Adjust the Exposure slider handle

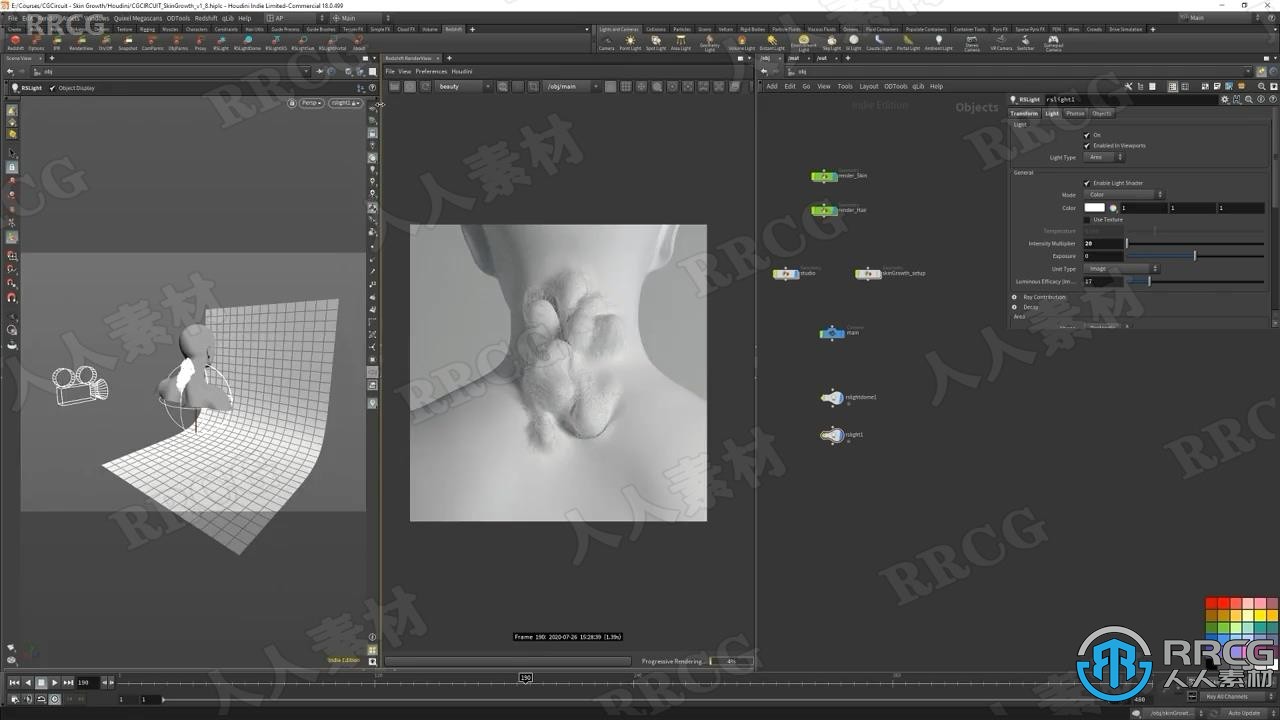click(1194, 256)
